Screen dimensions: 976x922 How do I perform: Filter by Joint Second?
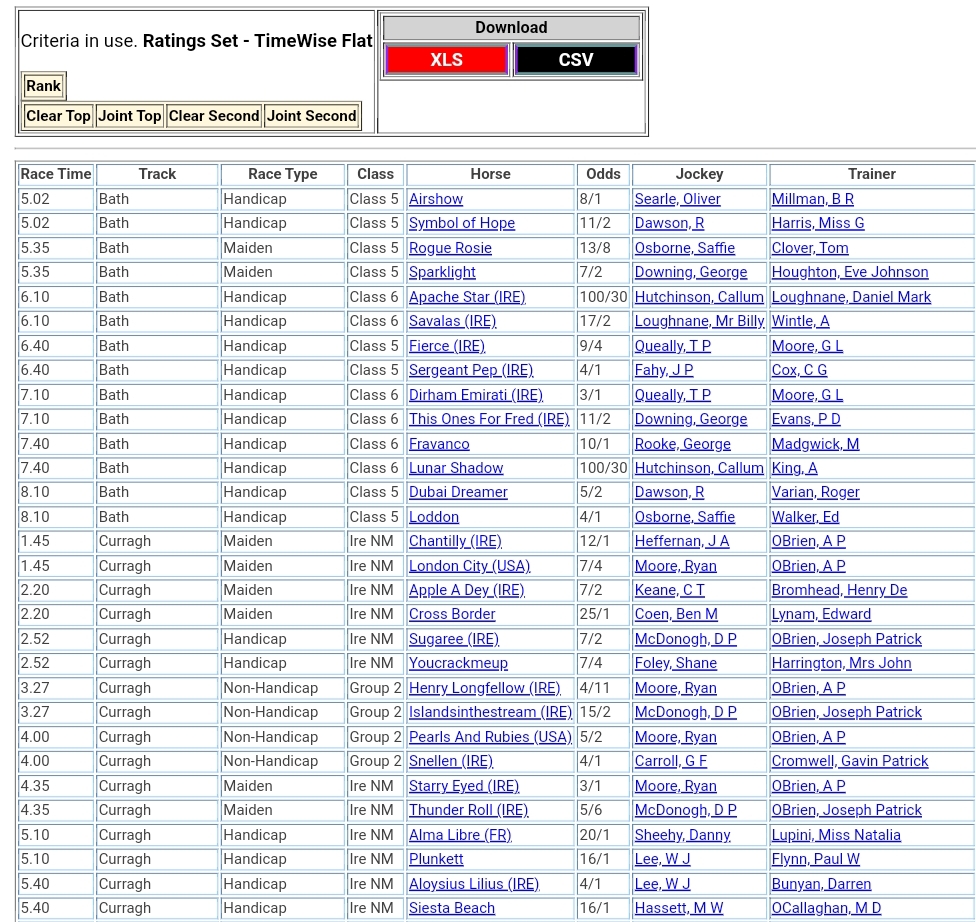click(311, 116)
